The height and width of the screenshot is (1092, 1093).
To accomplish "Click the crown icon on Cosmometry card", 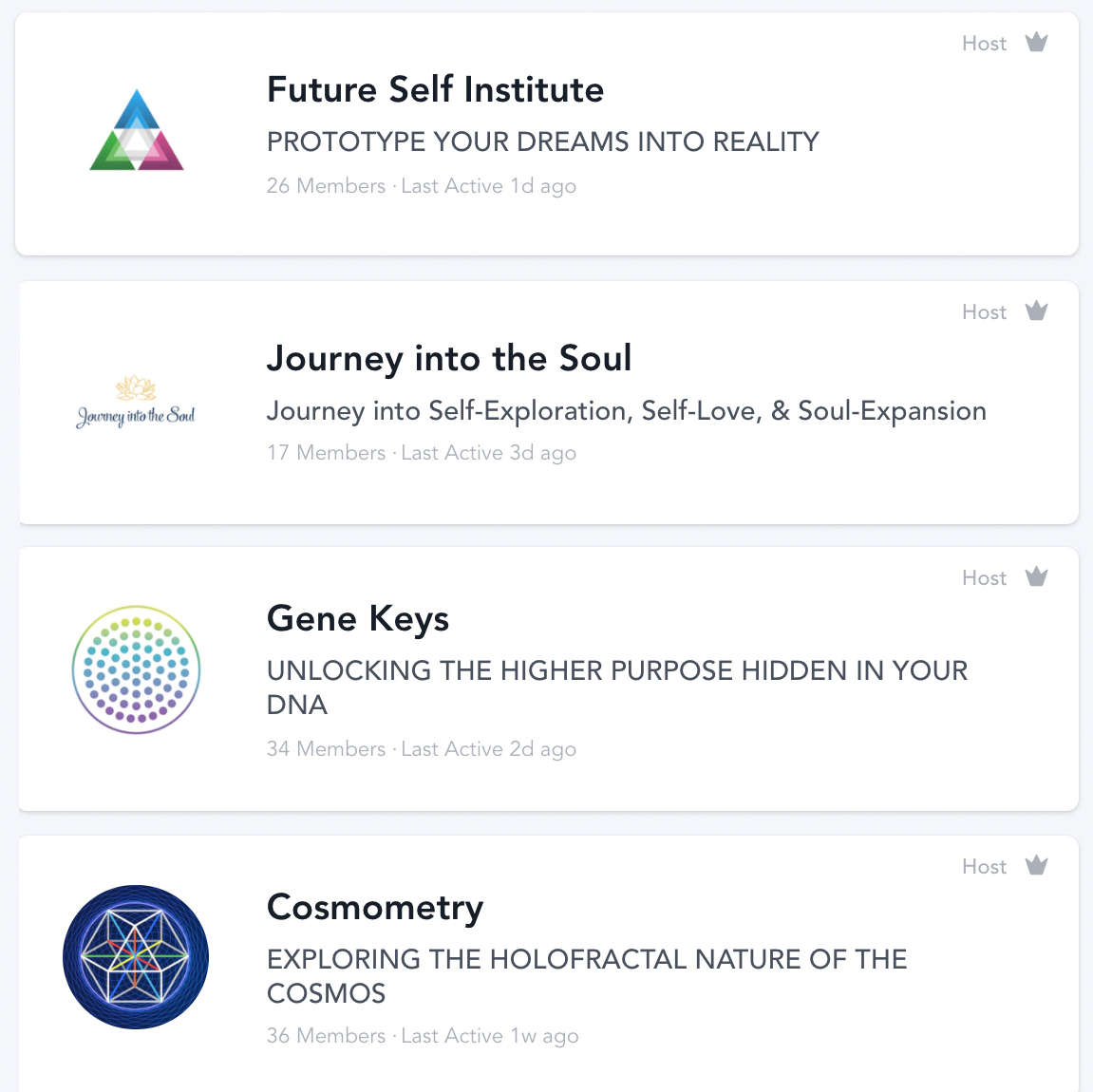I will 1037,865.
